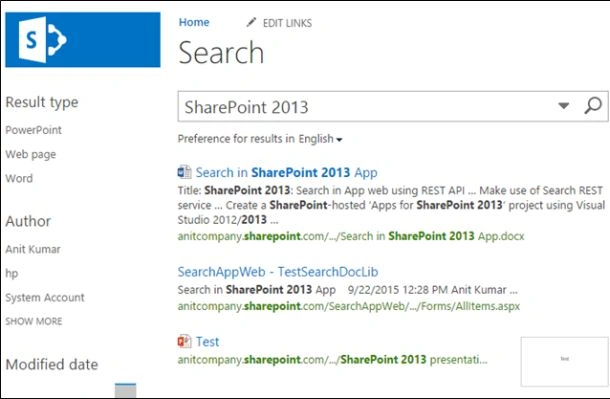This screenshot has height=399, width=610.
Task: Filter results by PowerPoint type
Action: tap(33, 130)
